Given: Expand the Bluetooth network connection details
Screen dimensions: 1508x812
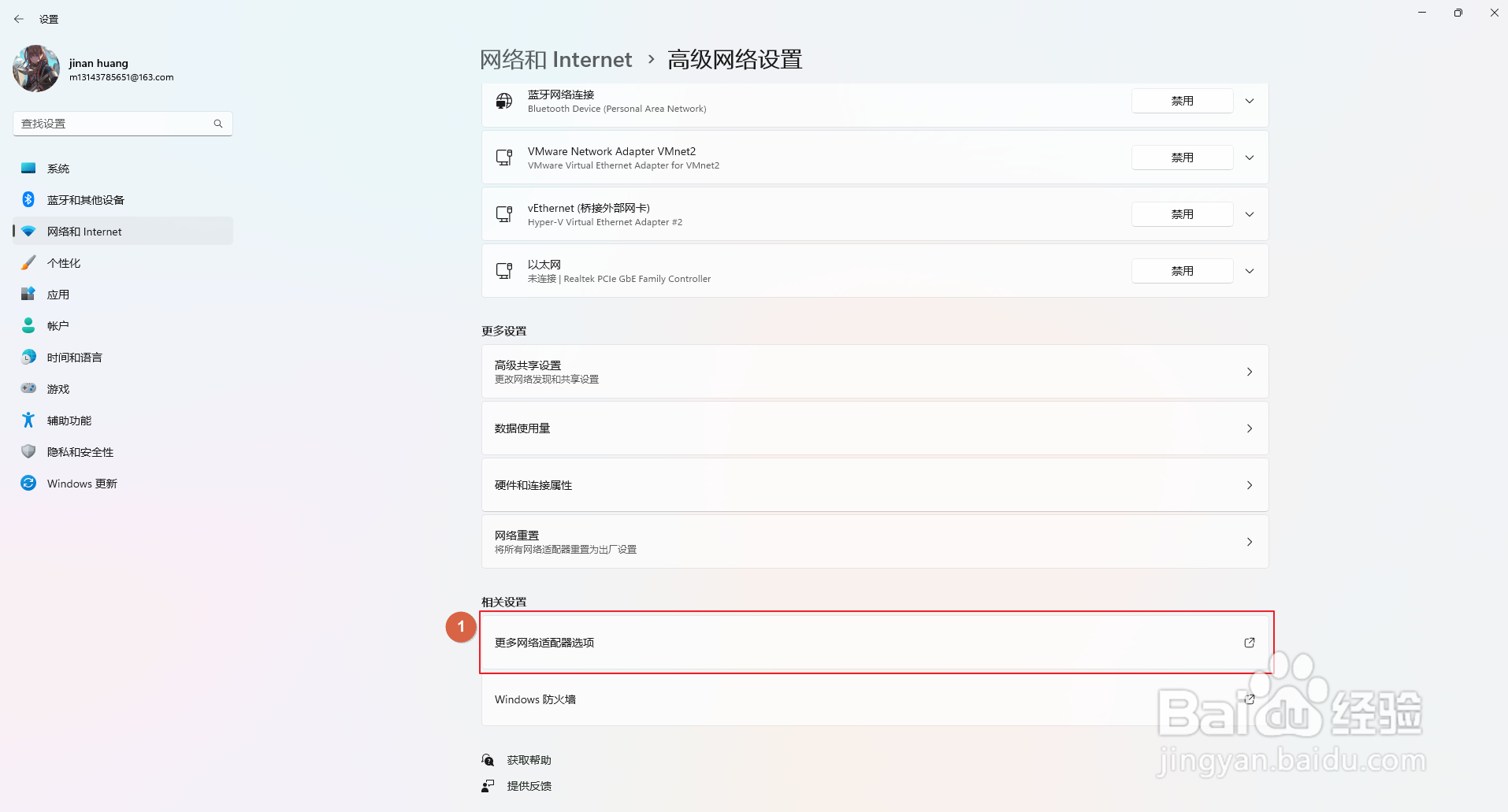Looking at the screenshot, I should (x=1250, y=101).
